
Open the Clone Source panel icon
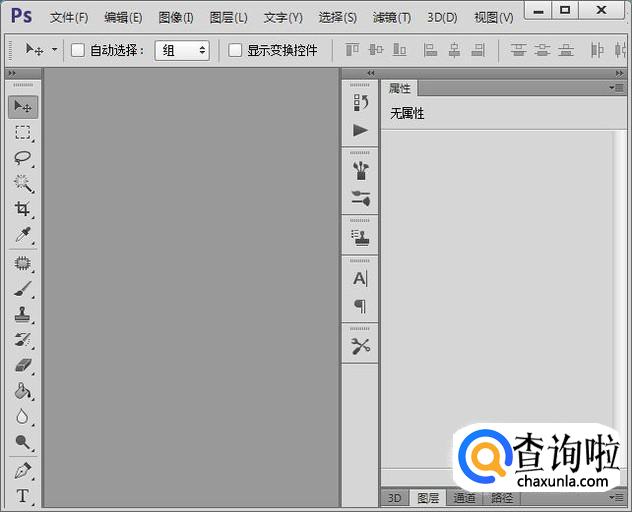coord(360,238)
